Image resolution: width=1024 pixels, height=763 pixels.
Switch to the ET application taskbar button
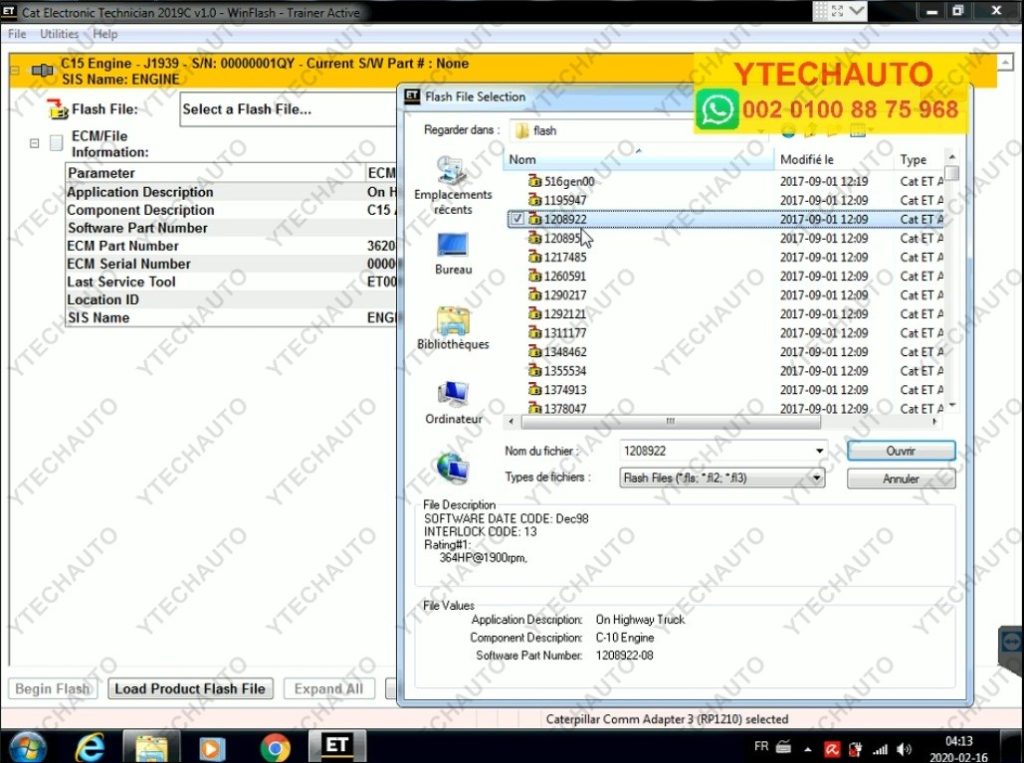point(337,746)
